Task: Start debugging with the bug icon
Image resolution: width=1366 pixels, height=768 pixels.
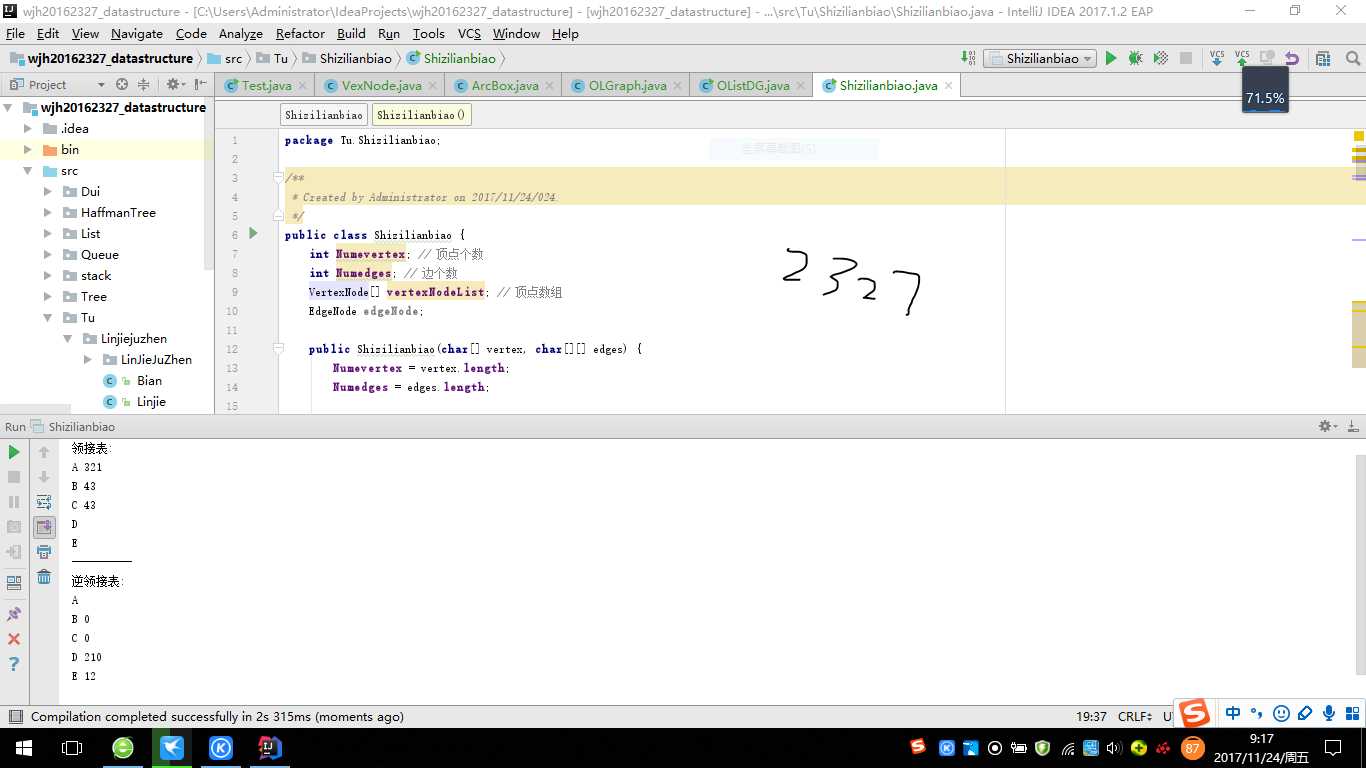Action: (x=1136, y=58)
